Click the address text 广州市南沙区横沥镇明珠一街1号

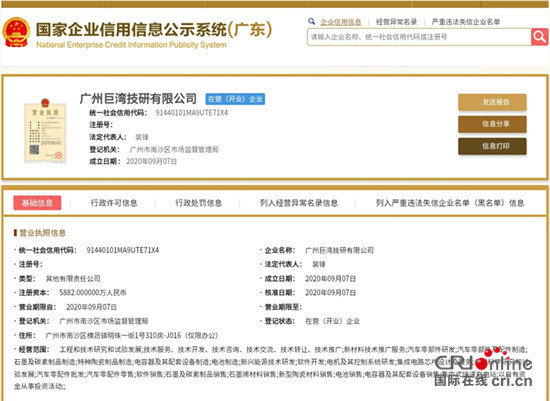coord(96,336)
